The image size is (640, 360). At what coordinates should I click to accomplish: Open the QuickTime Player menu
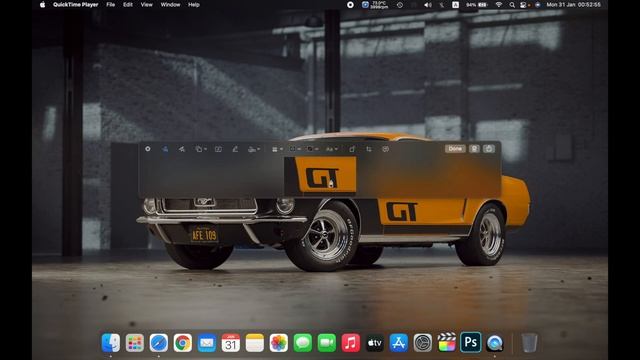pyautogui.click(x=76, y=5)
